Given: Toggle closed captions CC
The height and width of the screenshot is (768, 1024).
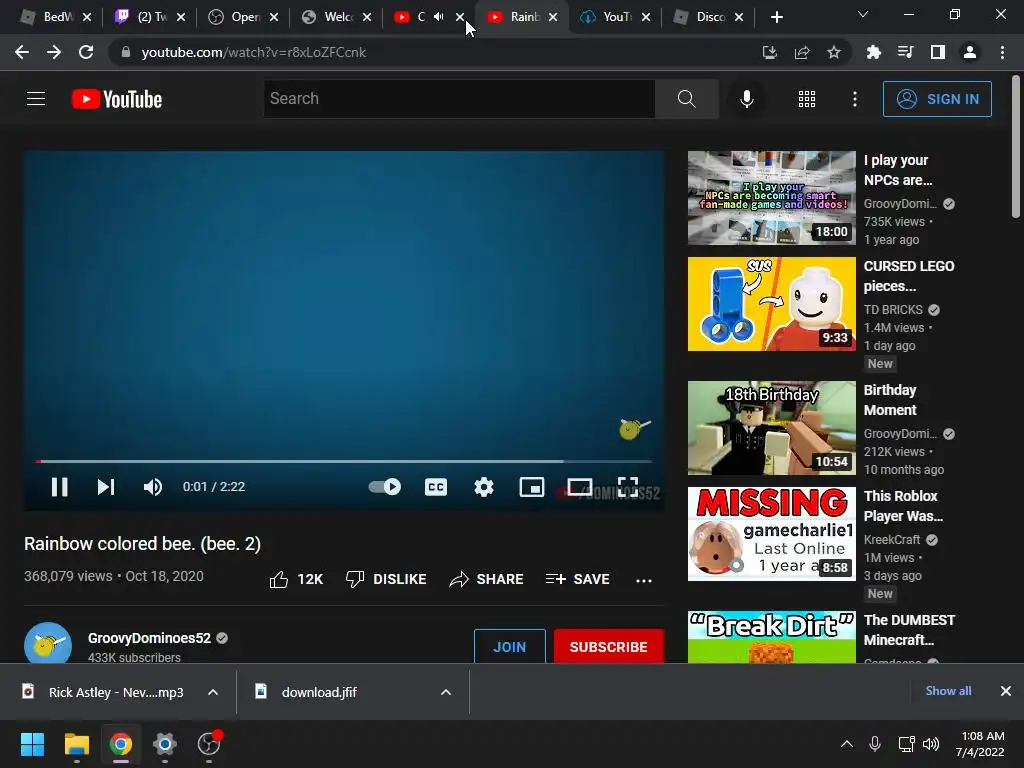Looking at the screenshot, I should point(436,487).
